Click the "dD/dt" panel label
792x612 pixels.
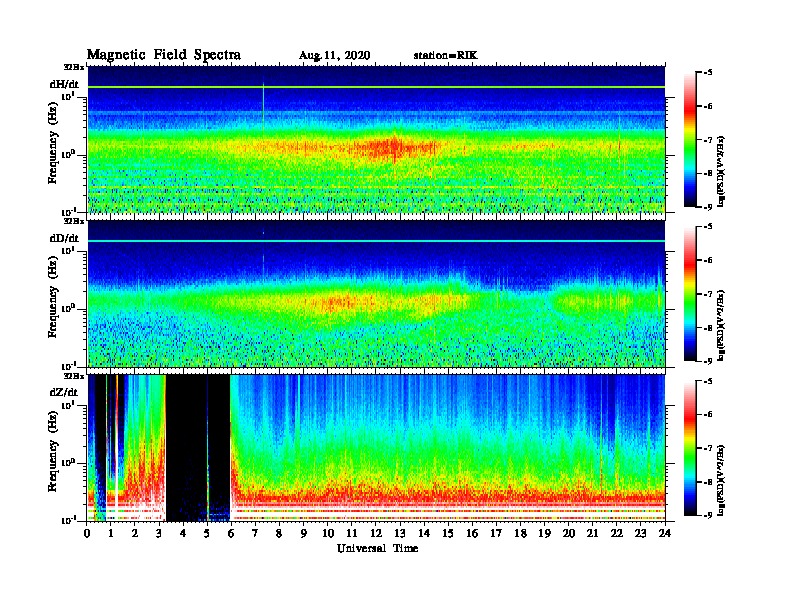(x=64, y=238)
